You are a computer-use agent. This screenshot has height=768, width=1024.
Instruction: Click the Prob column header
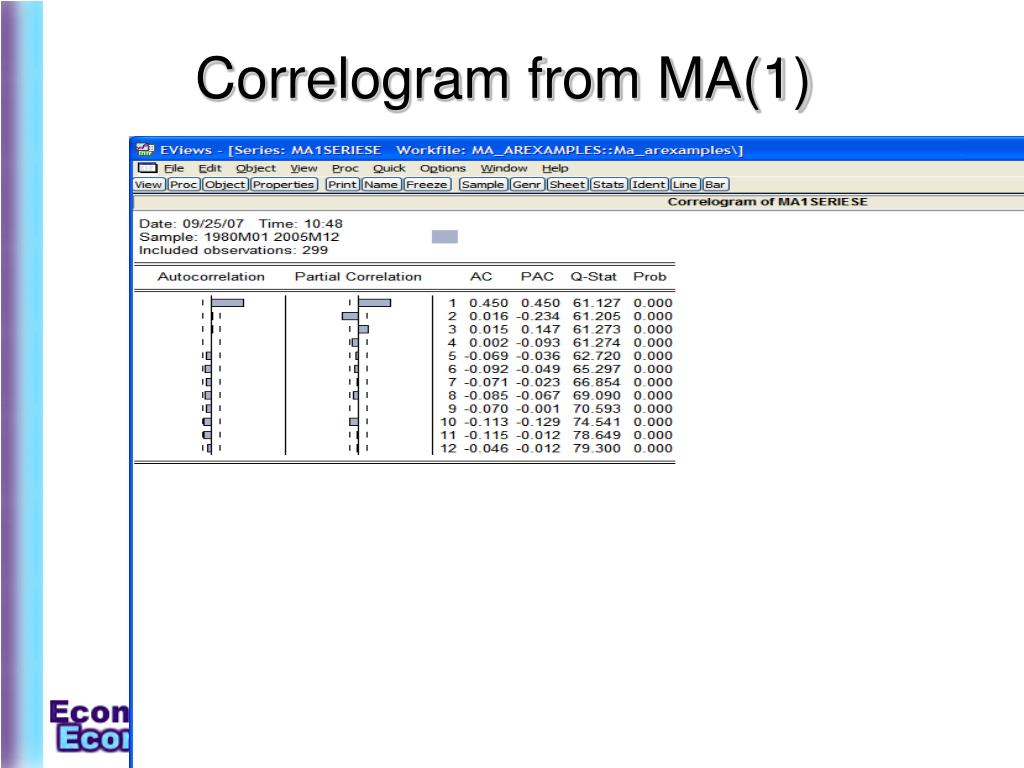pos(650,277)
